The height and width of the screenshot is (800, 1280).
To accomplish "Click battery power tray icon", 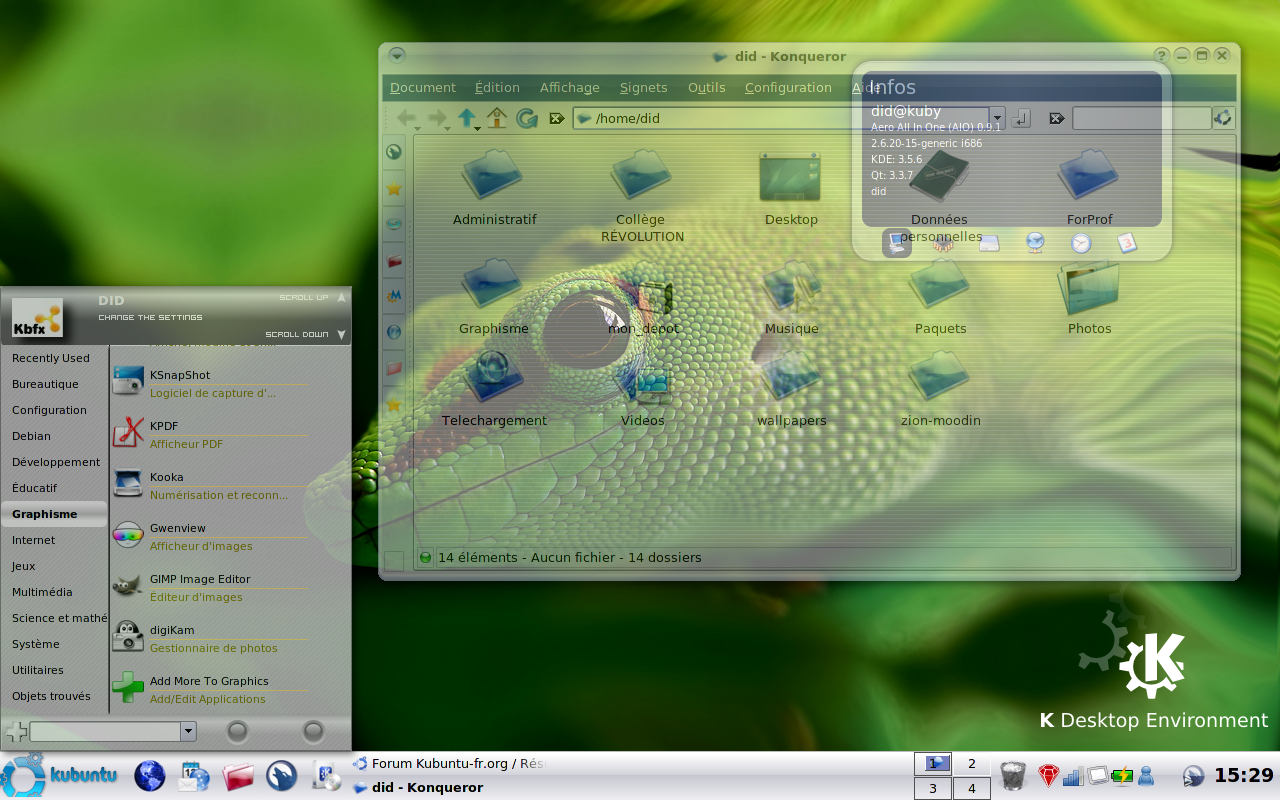I will [x=1122, y=776].
